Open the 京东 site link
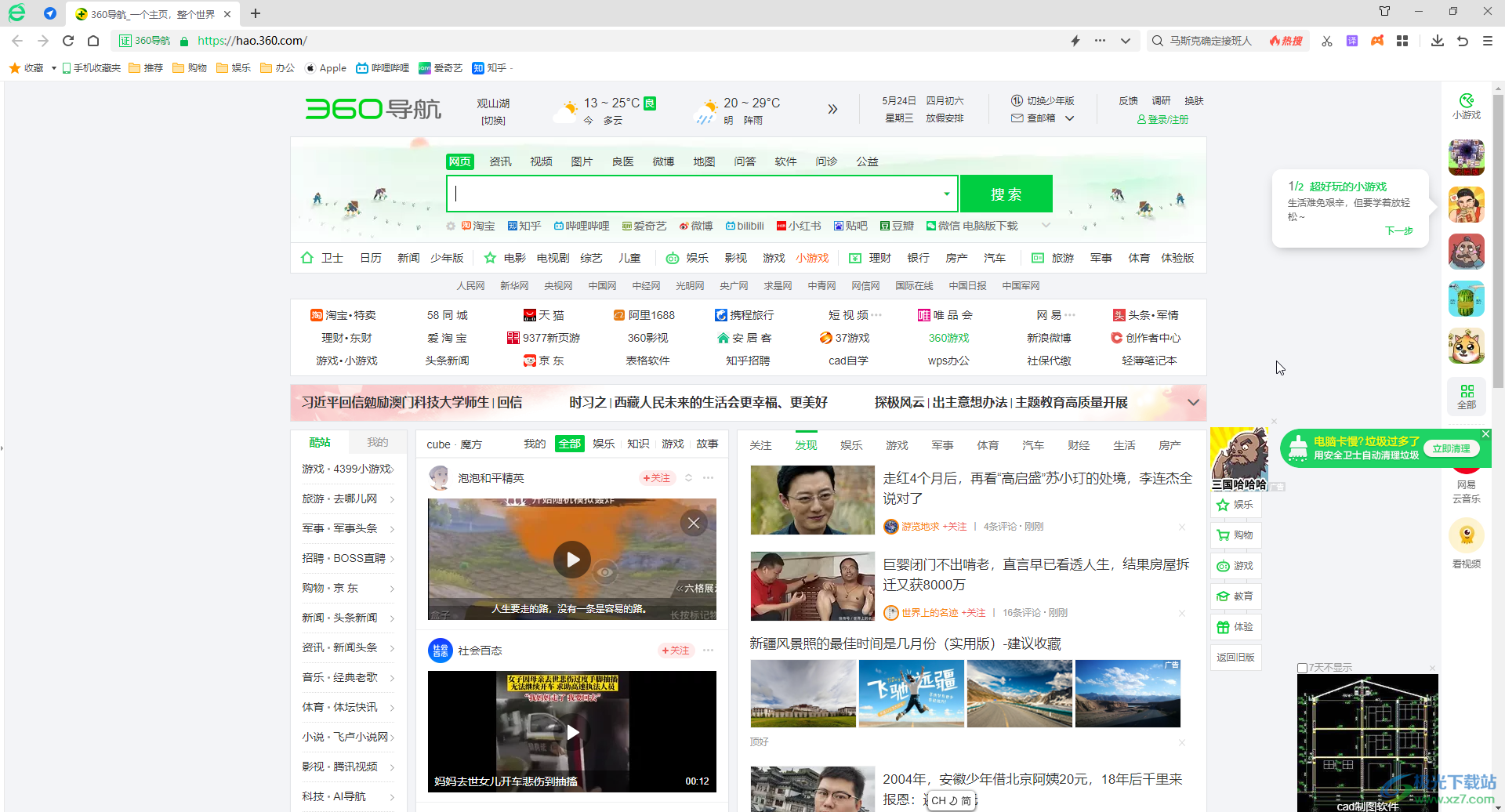The image size is (1505, 812). coord(543,361)
